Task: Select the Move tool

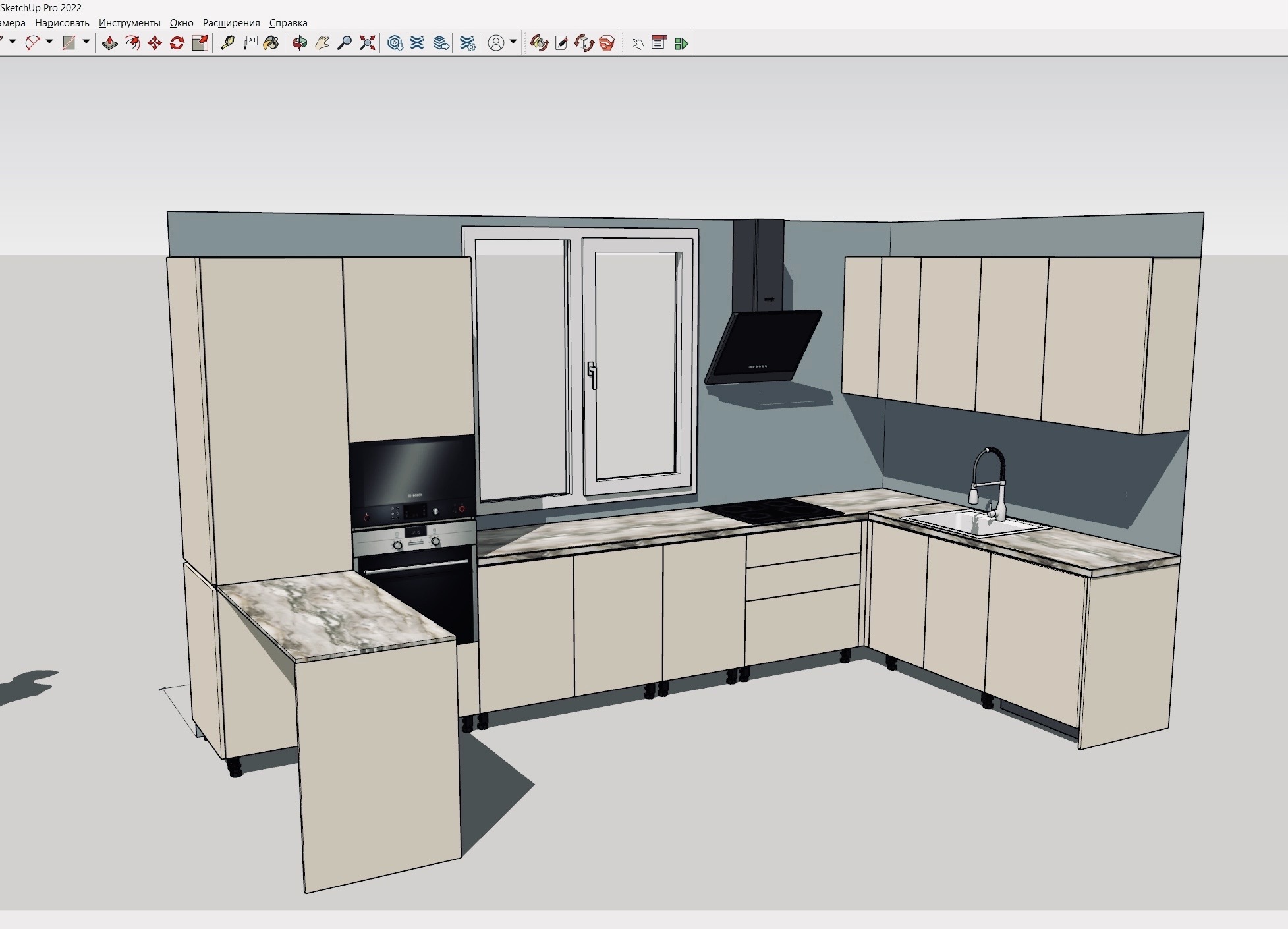Action: pyautogui.click(x=155, y=43)
